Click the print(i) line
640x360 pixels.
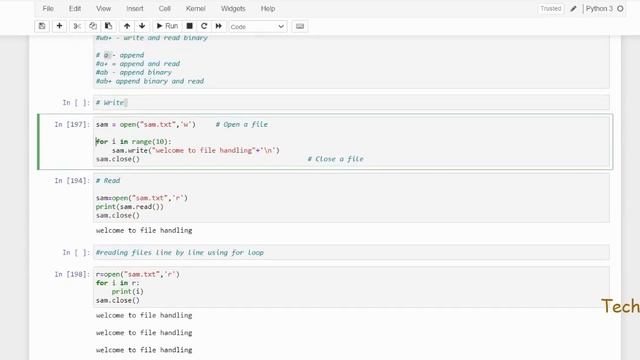tap(128, 291)
